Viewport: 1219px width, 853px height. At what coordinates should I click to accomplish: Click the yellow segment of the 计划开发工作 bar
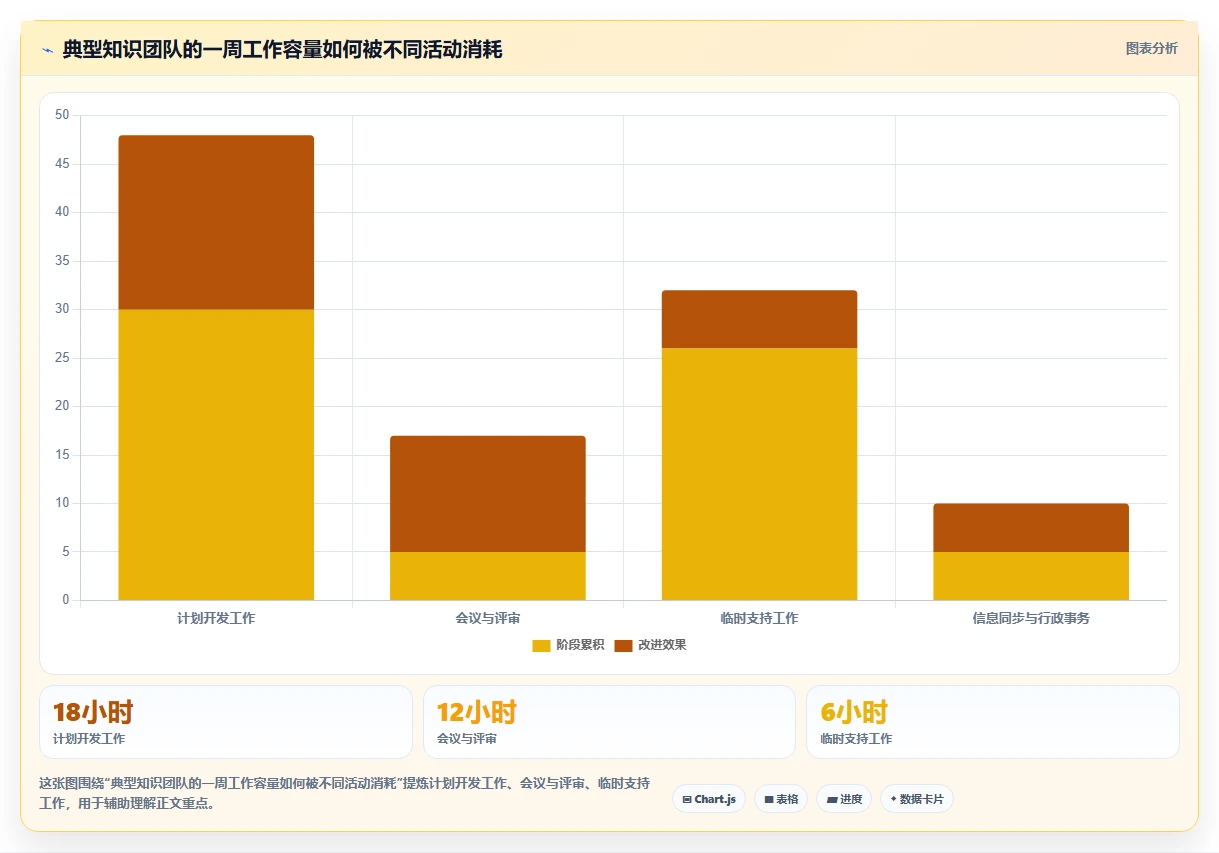pos(216,455)
